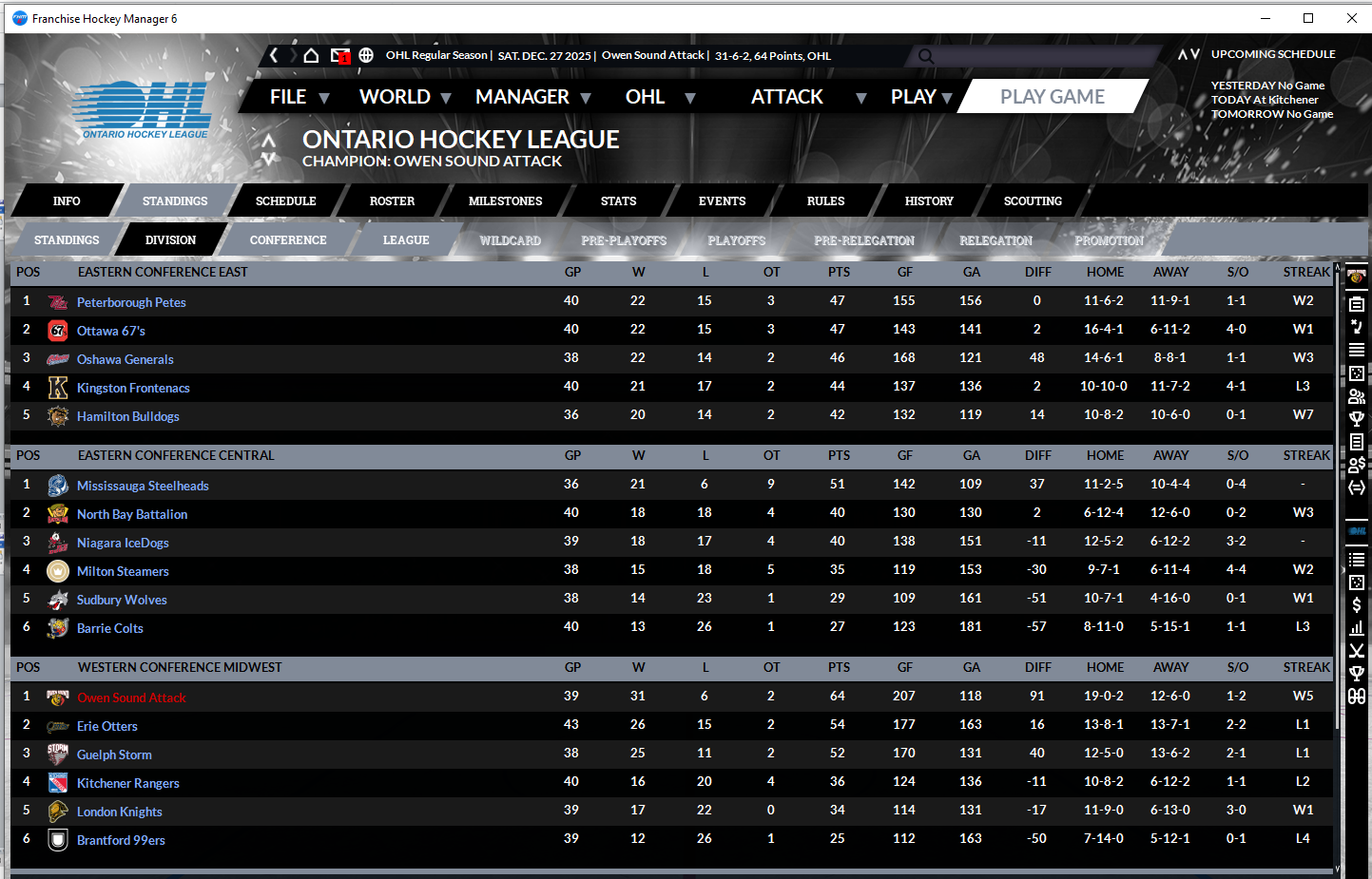Click the Peterborough Petes team logo
This screenshot has height=879, width=1372.
pyautogui.click(x=58, y=302)
